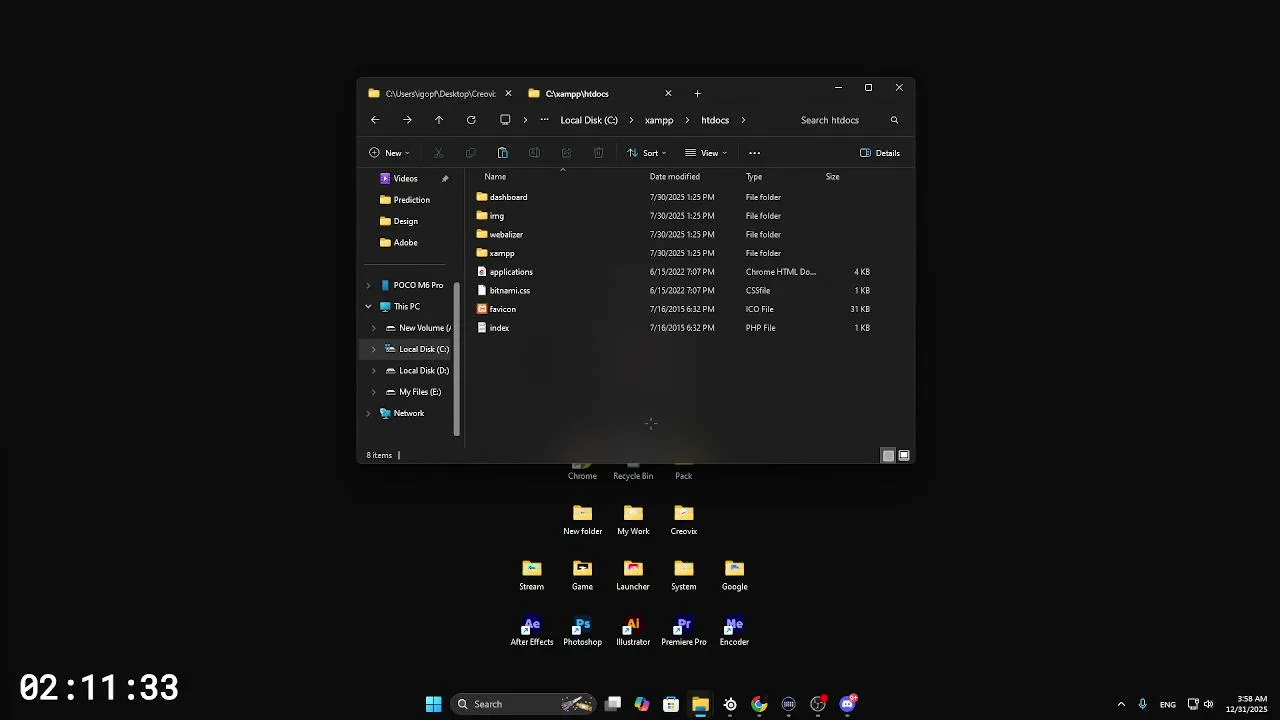The image size is (1280, 720).
Task: Click the Rename icon in toolbar
Action: 534,153
